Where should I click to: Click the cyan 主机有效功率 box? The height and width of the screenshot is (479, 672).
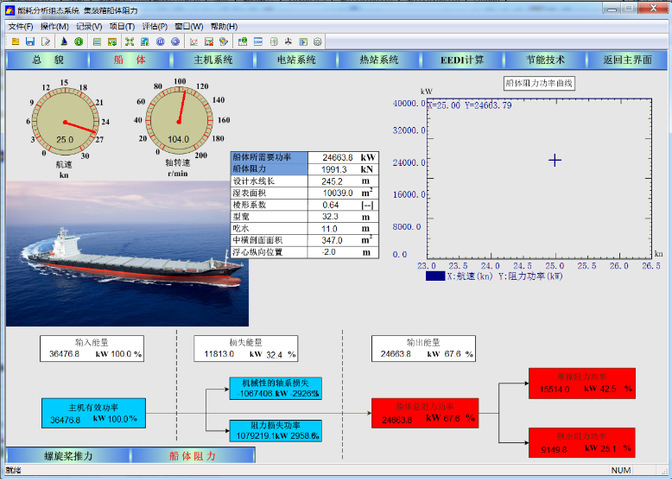(x=92, y=413)
